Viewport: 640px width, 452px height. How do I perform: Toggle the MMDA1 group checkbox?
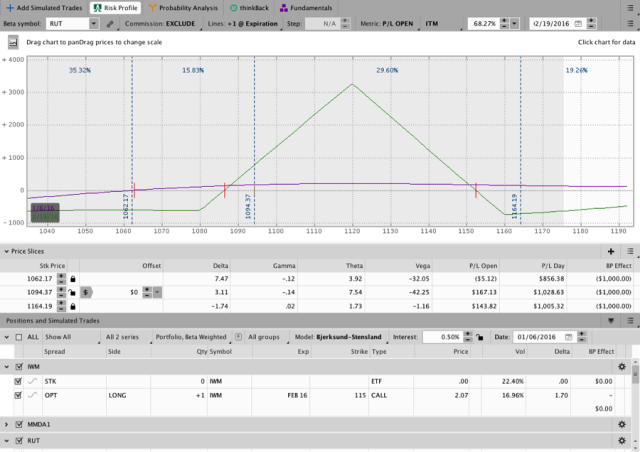pyautogui.click(x=19, y=425)
